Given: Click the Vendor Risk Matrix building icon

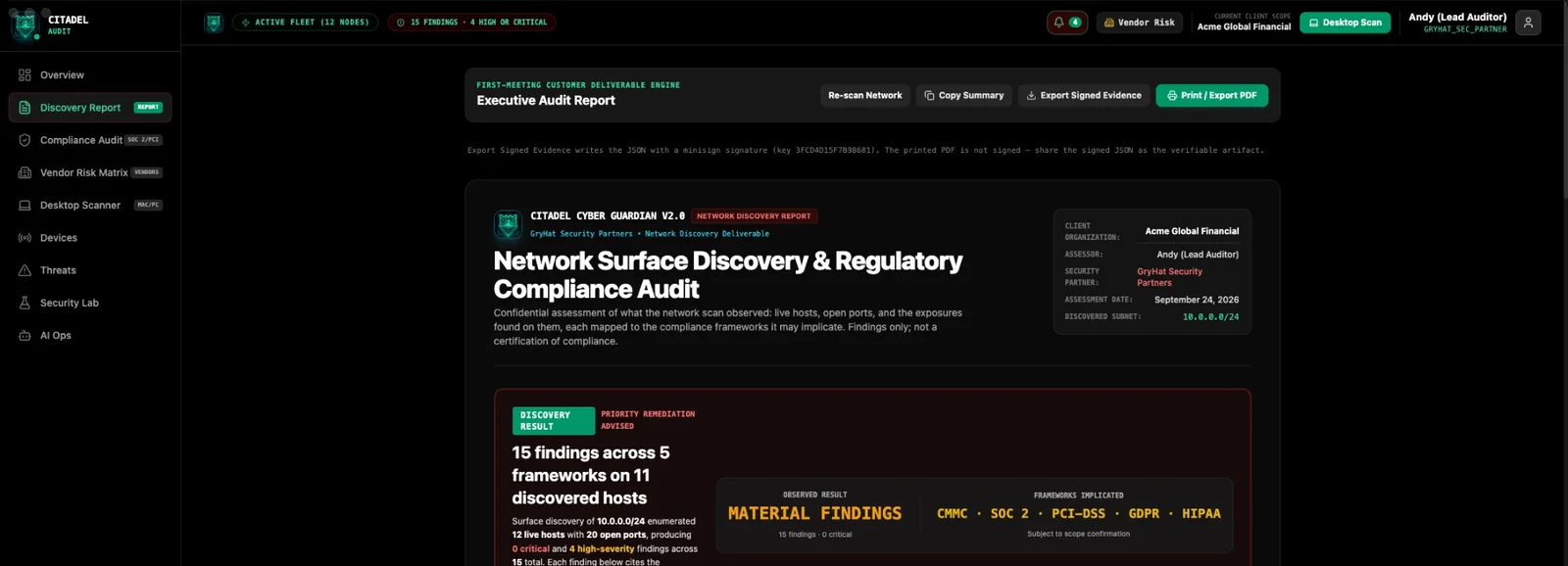Looking at the screenshot, I should [x=24, y=172].
